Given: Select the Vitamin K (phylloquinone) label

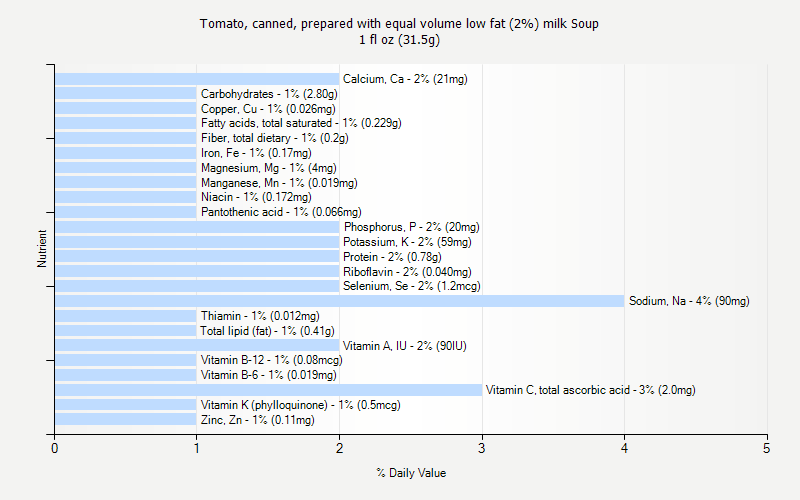Looking at the screenshot, I should [301, 405].
